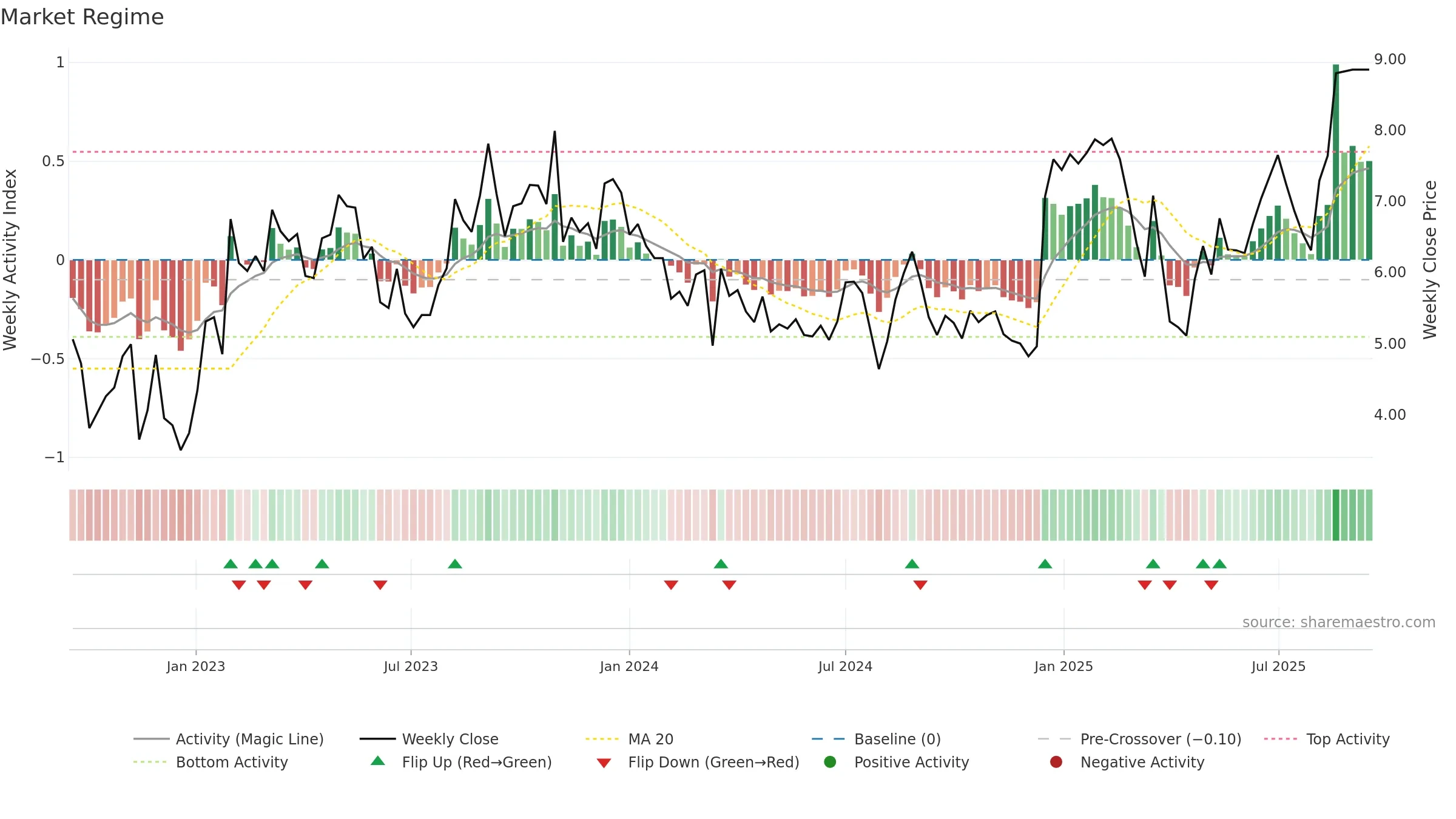1456x819 pixels.
Task: Toggle the Bottom Activity legend entry
Action: pos(211,762)
